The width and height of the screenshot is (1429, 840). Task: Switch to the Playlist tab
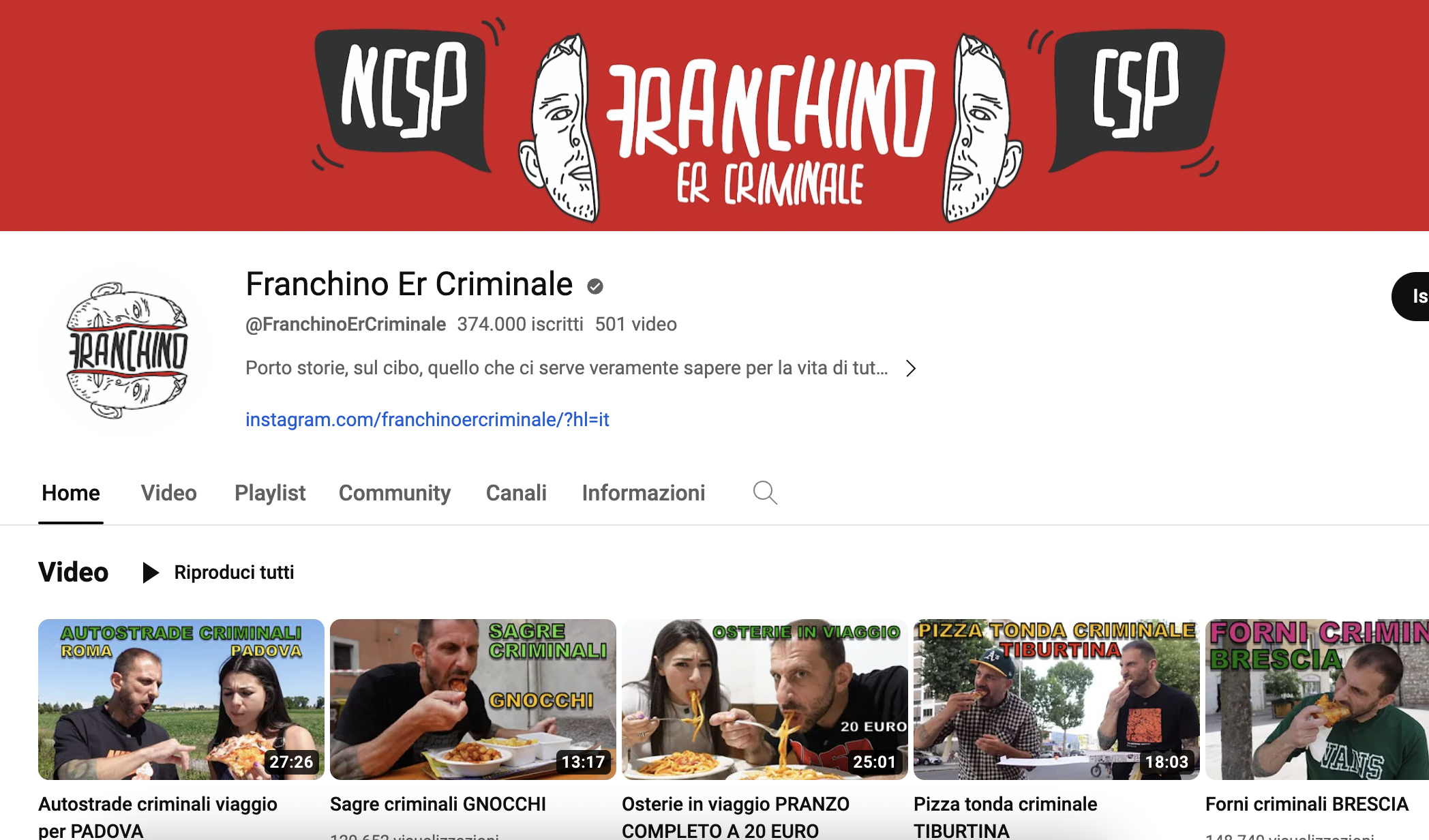(270, 493)
